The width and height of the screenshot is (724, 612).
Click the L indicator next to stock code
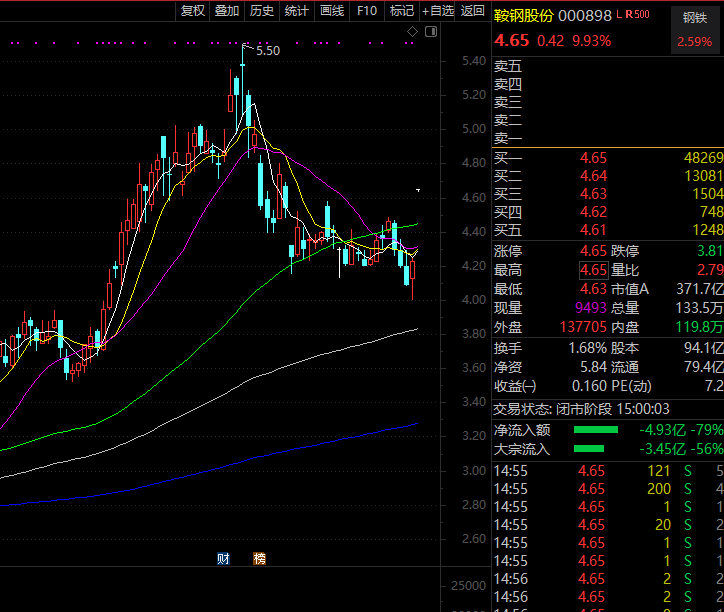pyautogui.click(x=620, y=15)
